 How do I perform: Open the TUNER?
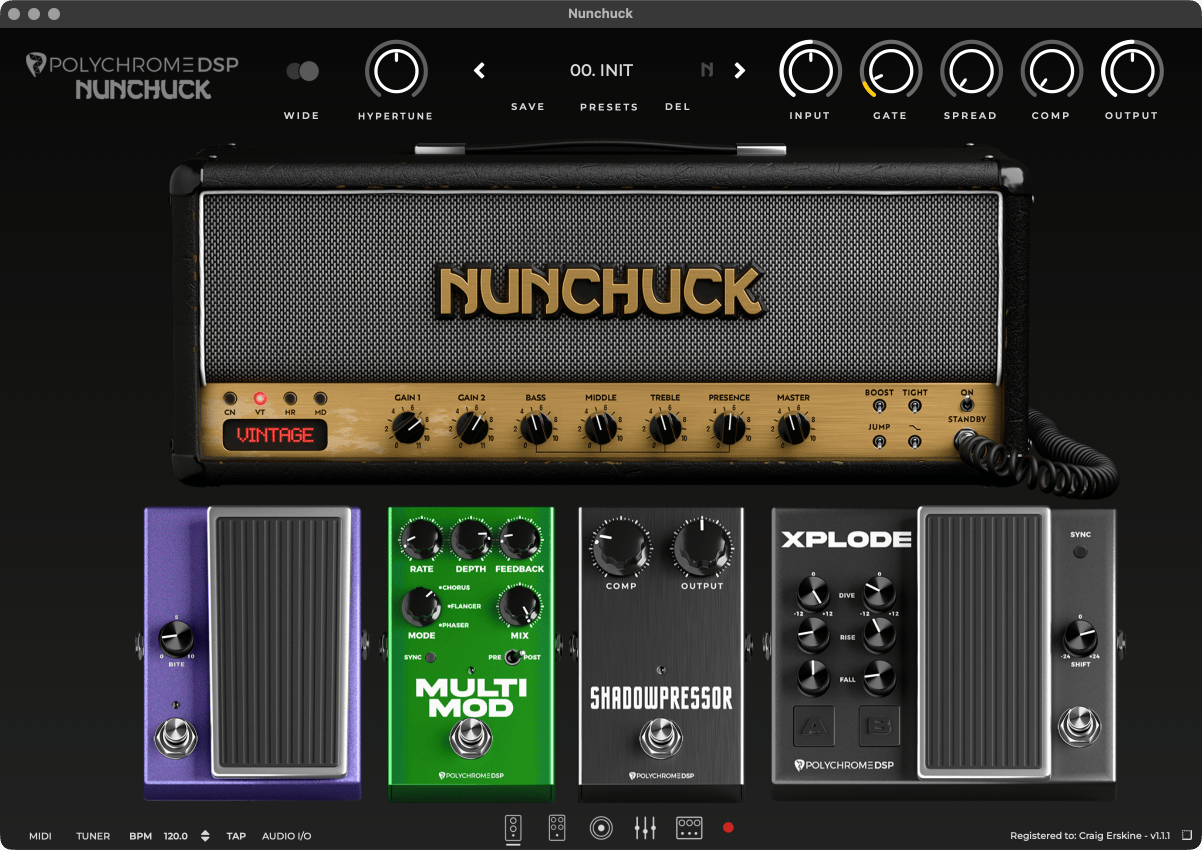(93, 836)
